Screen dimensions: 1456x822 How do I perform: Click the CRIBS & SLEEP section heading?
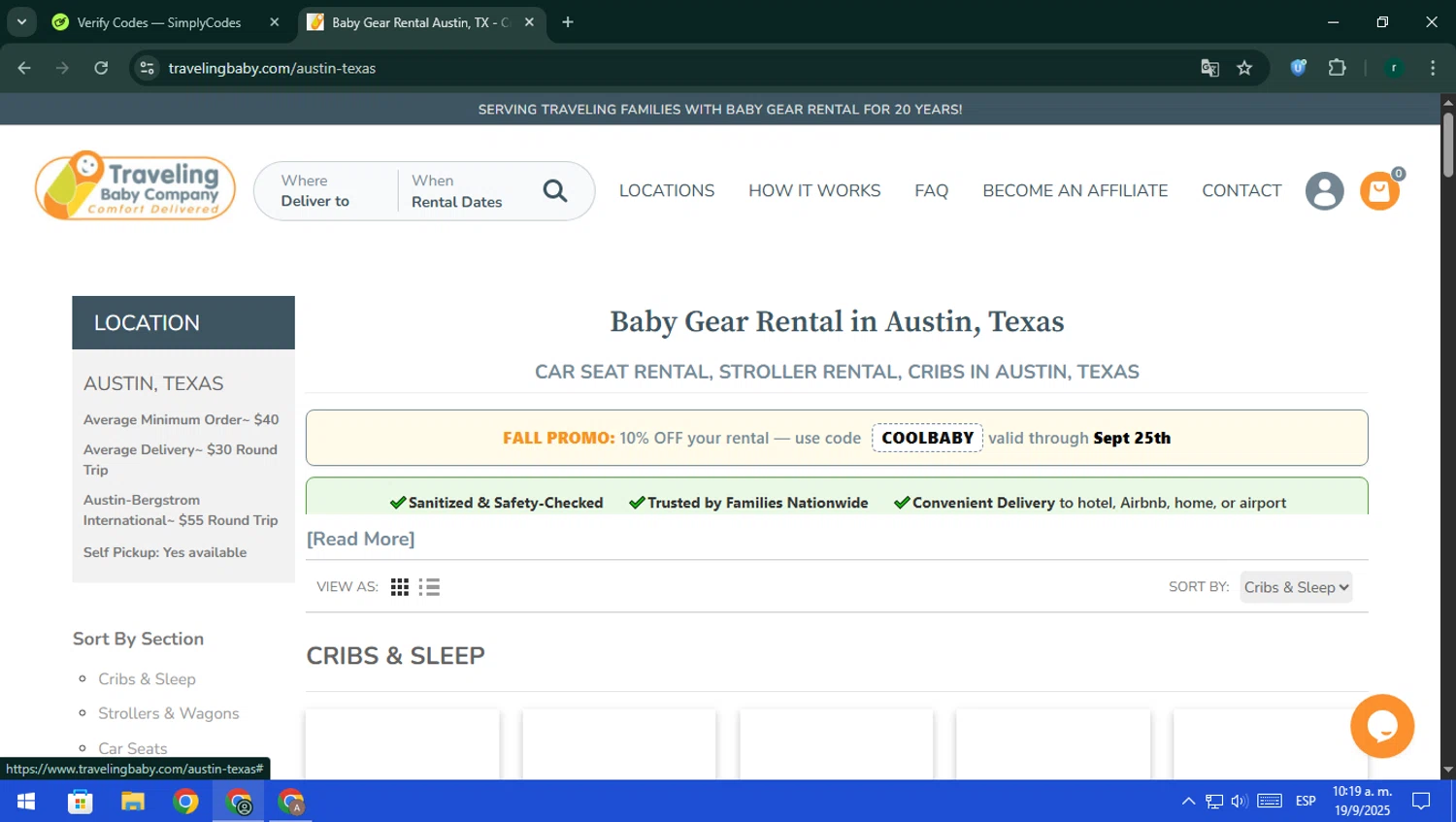[395, 656]
